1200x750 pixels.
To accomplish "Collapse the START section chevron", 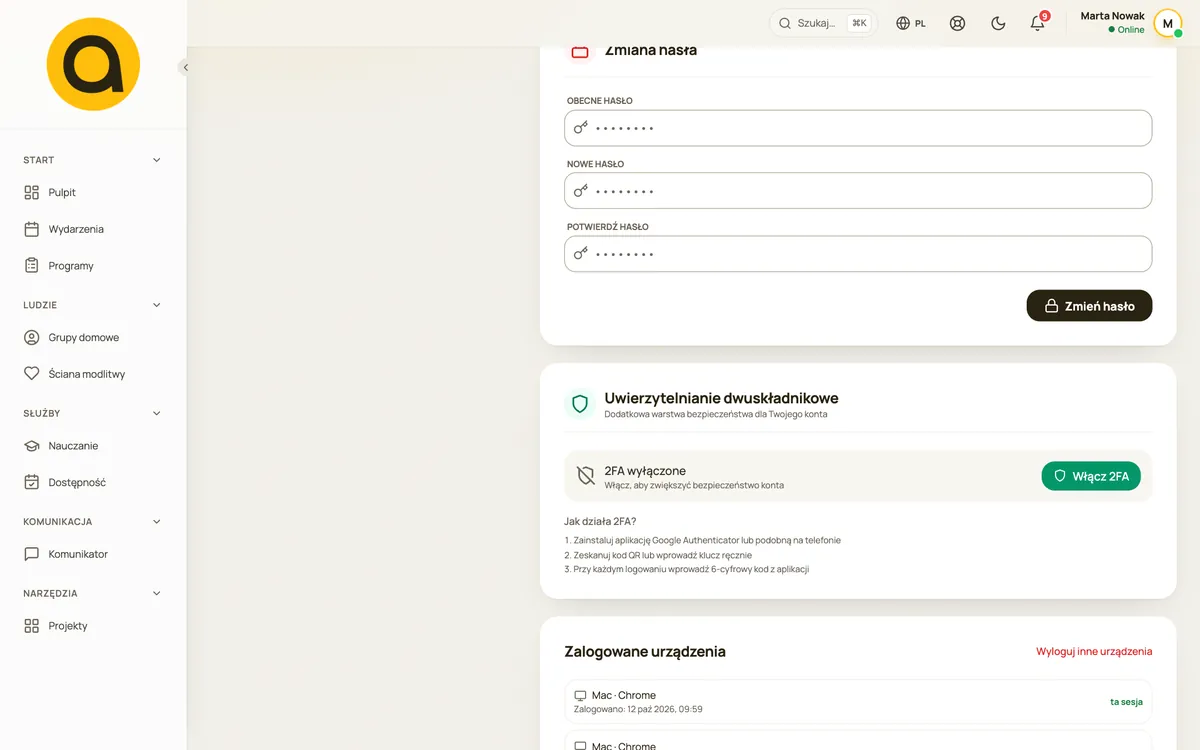I will [156, 160].
